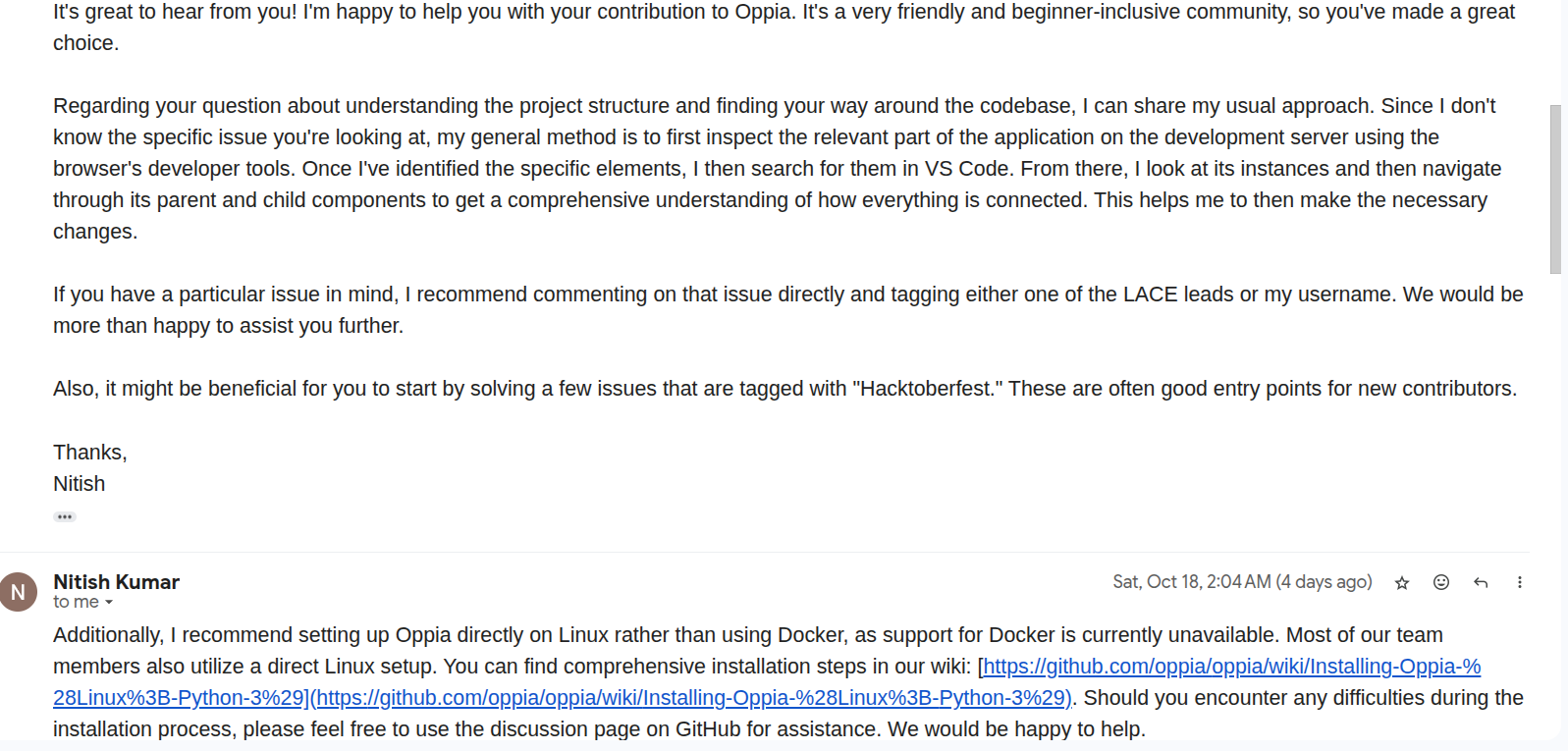Viewport: 1568px width, 751px height.
Task: Click the scrollbar track below the thumb
Action: 1555,491
